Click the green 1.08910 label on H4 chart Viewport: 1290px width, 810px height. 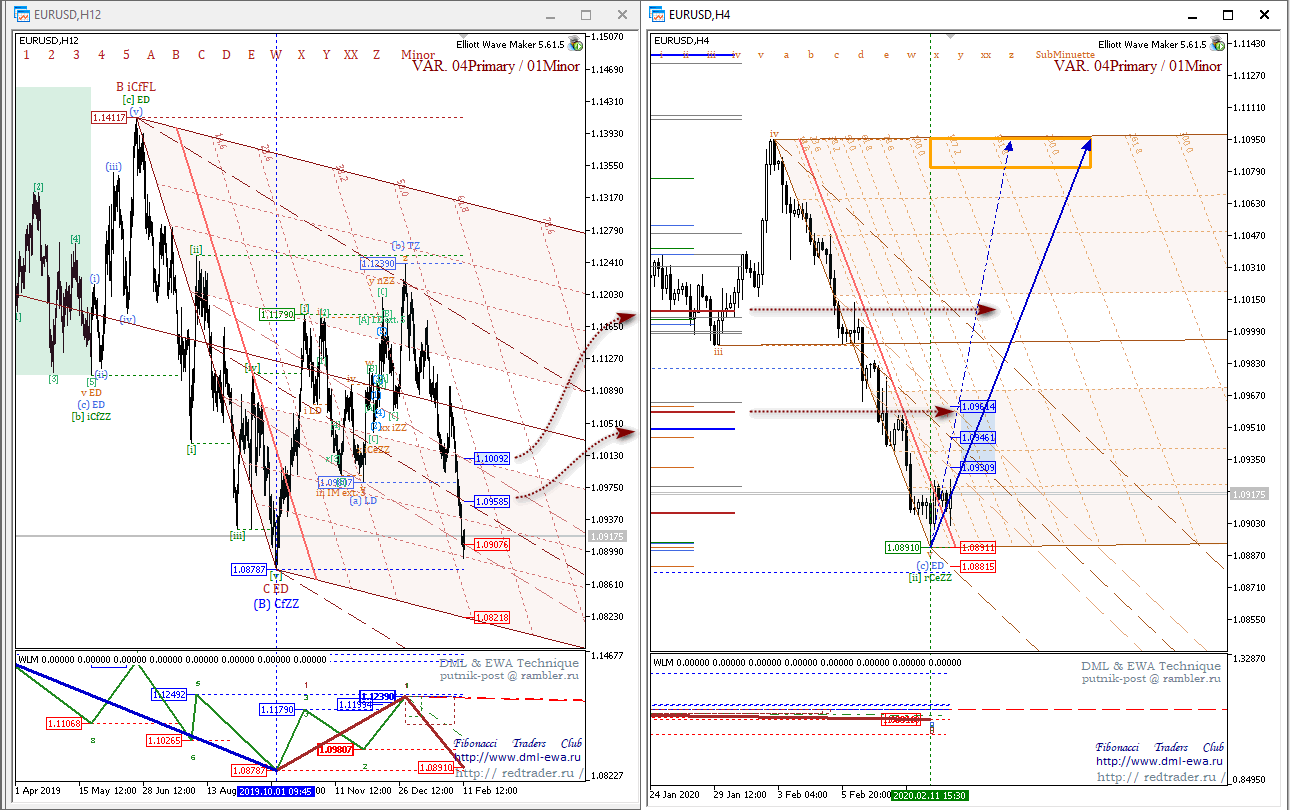click(x=902, y=547)
